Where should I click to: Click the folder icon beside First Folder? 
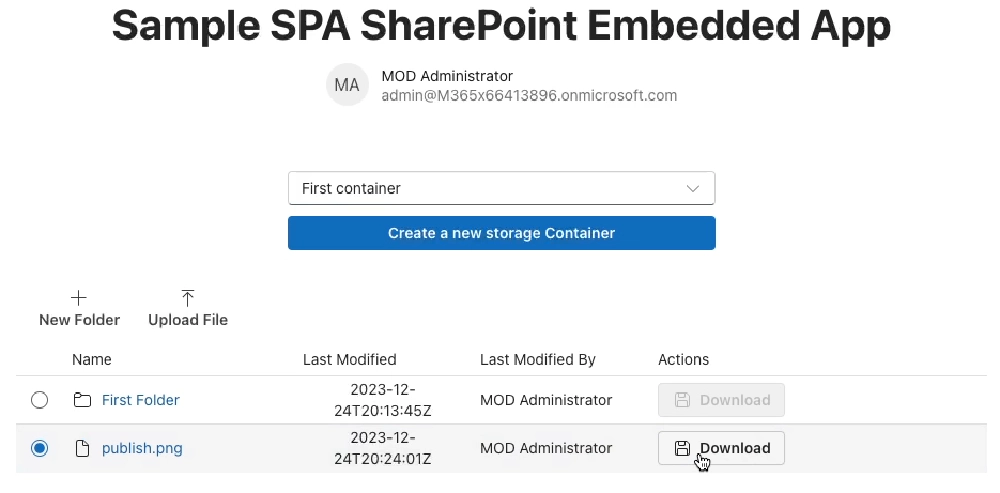[x=82, y=400]
